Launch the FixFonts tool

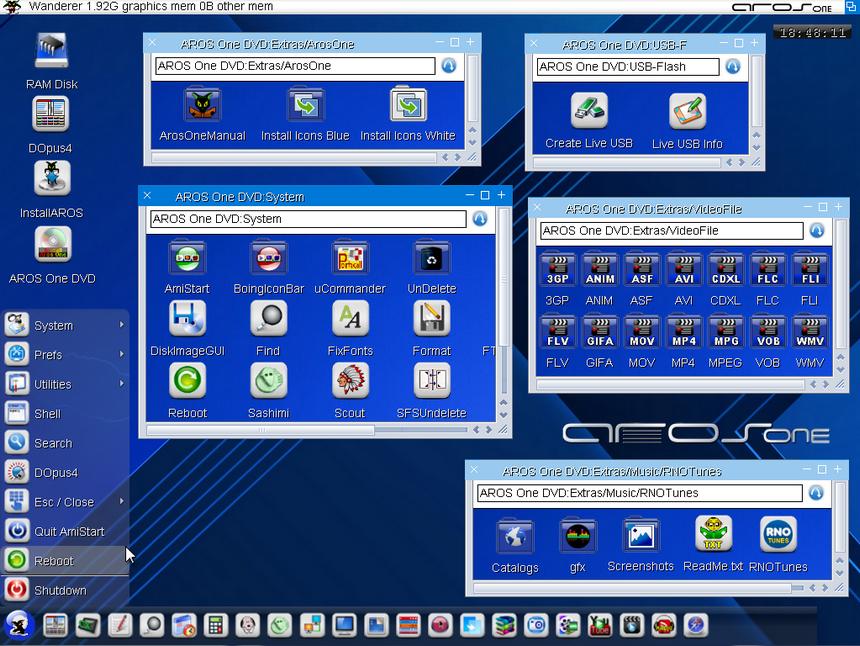350,319
